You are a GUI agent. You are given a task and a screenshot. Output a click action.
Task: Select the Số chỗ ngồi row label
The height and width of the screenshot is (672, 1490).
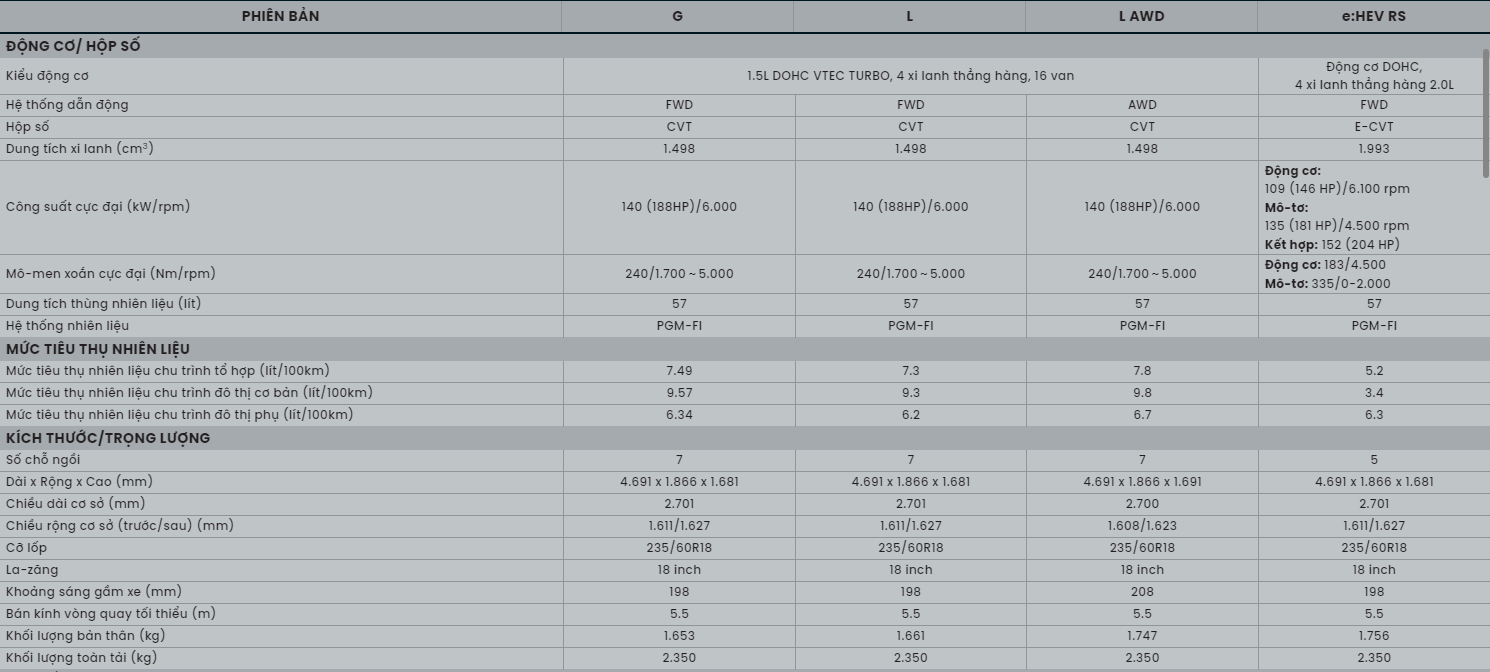pos(43,460)
